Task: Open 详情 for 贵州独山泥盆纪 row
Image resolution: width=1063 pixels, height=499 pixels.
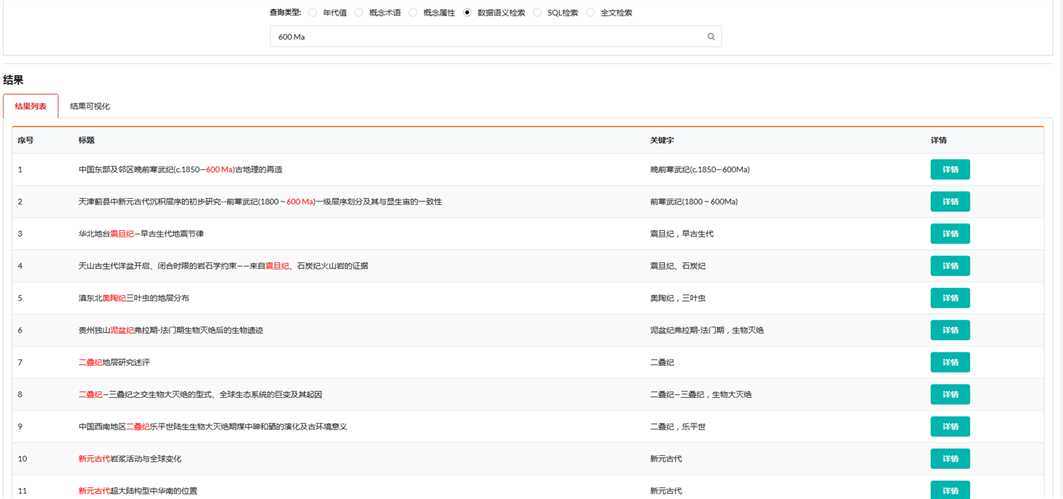Action: point(950,330)
